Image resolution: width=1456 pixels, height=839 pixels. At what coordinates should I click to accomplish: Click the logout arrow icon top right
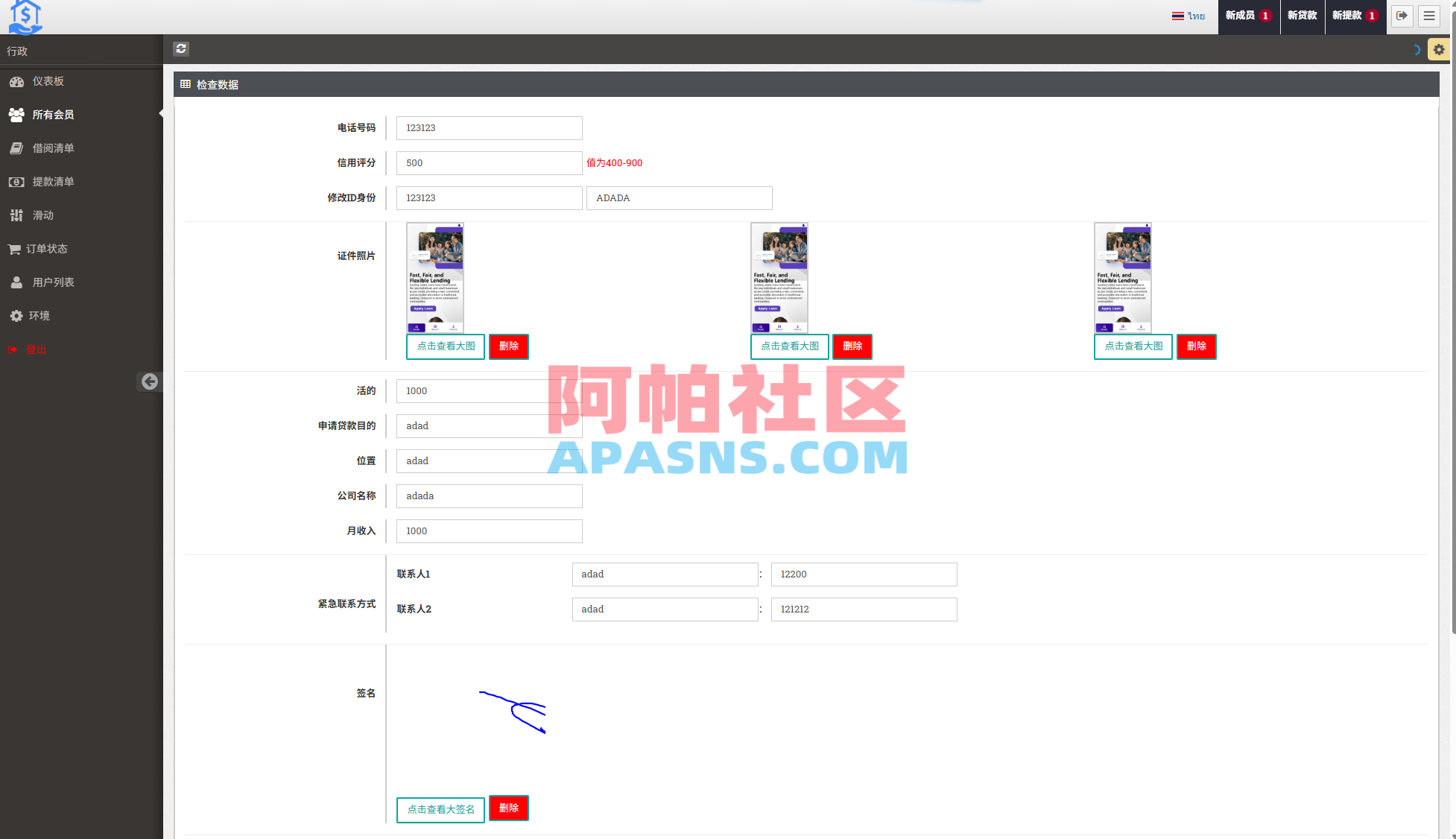1402,16
